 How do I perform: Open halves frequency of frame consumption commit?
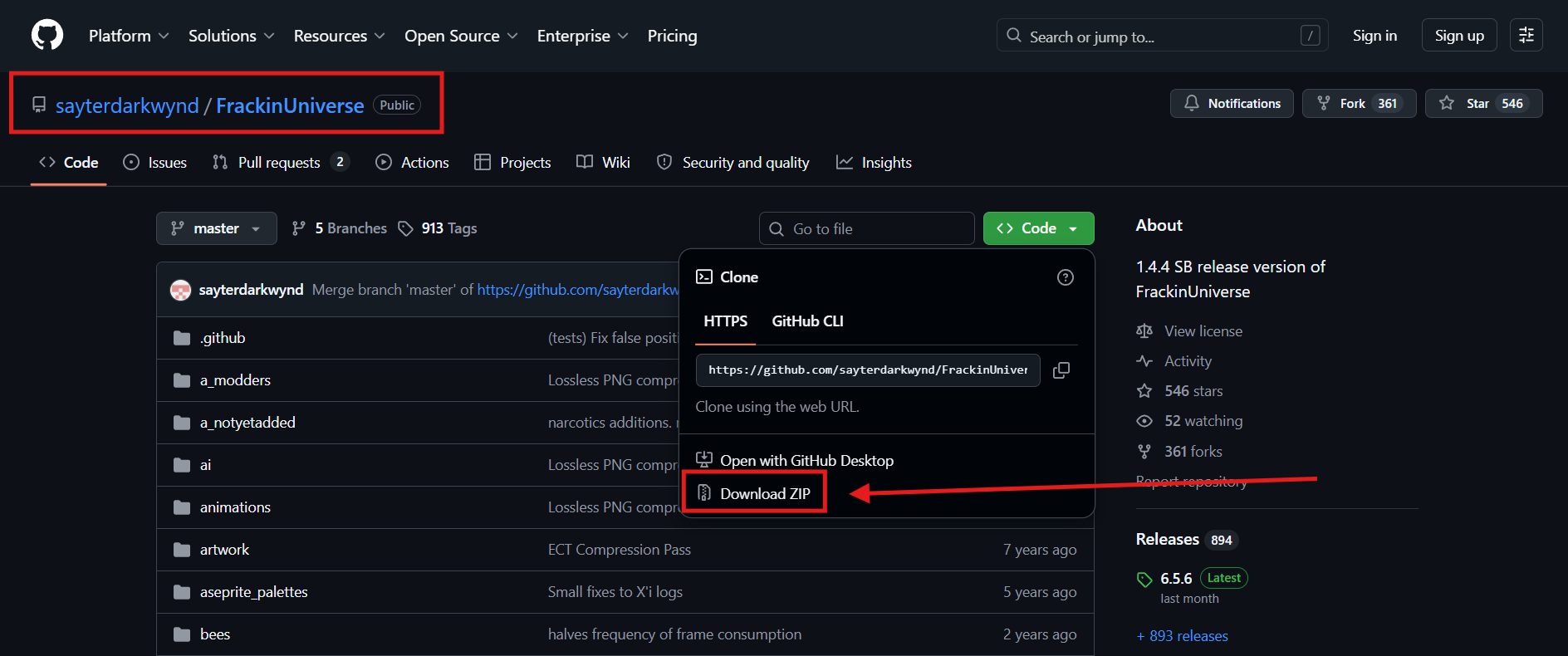(675, 634)
